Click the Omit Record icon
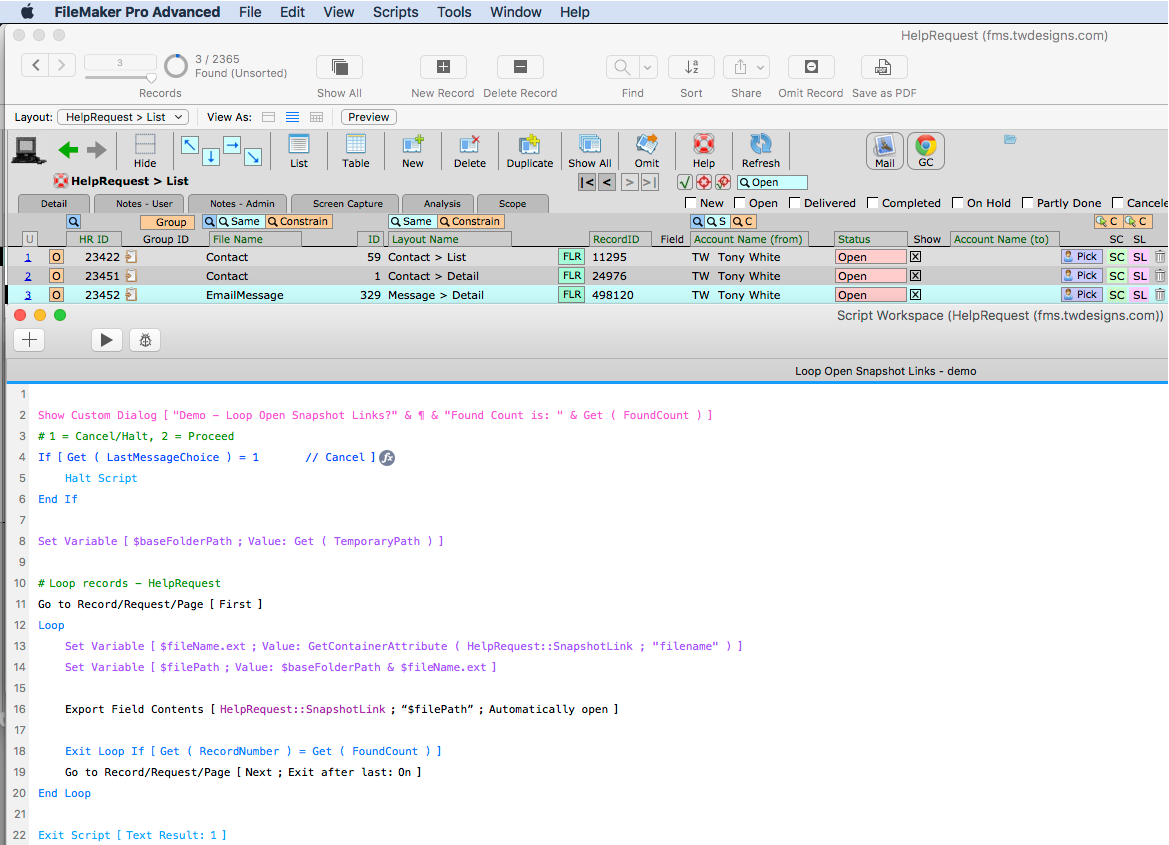This screenshot has height=845, width=1169. tap(811, 67)
